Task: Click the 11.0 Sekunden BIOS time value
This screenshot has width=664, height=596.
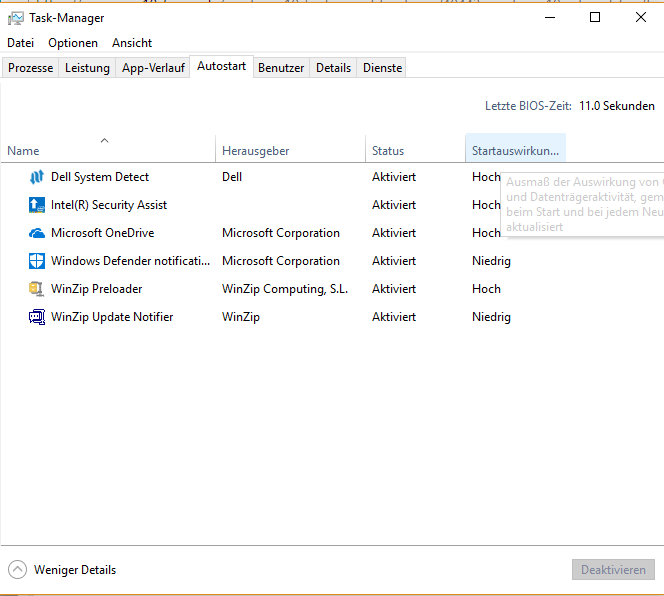Action: (617, 106)
